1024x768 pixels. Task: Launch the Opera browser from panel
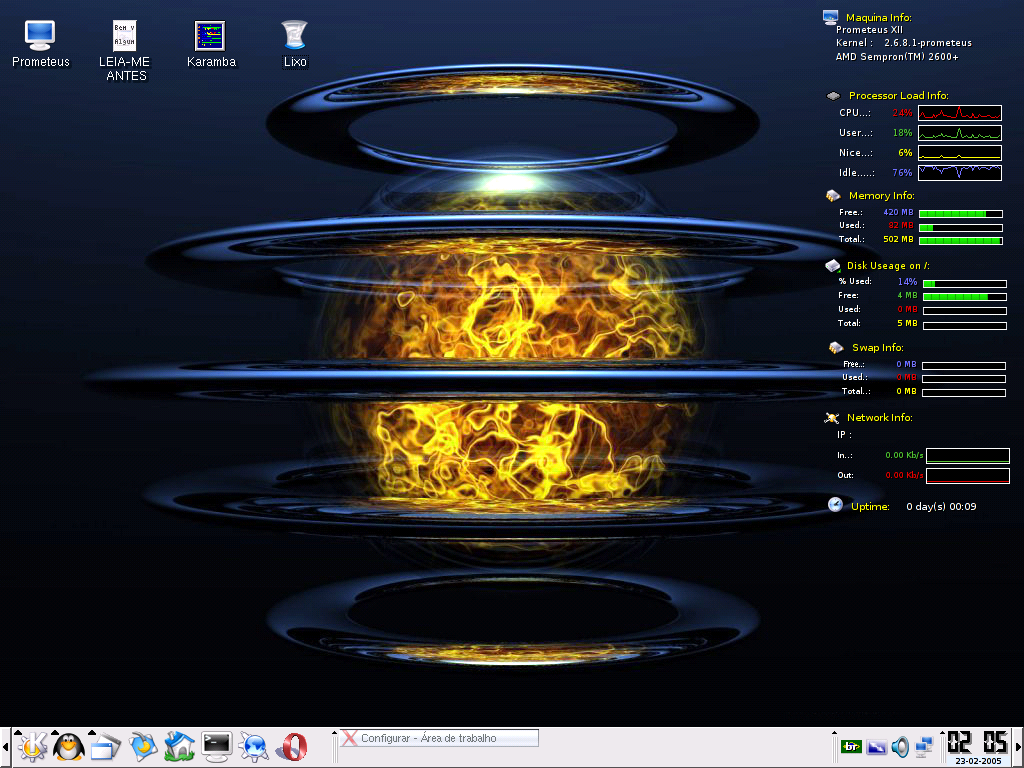pos(292,746)
